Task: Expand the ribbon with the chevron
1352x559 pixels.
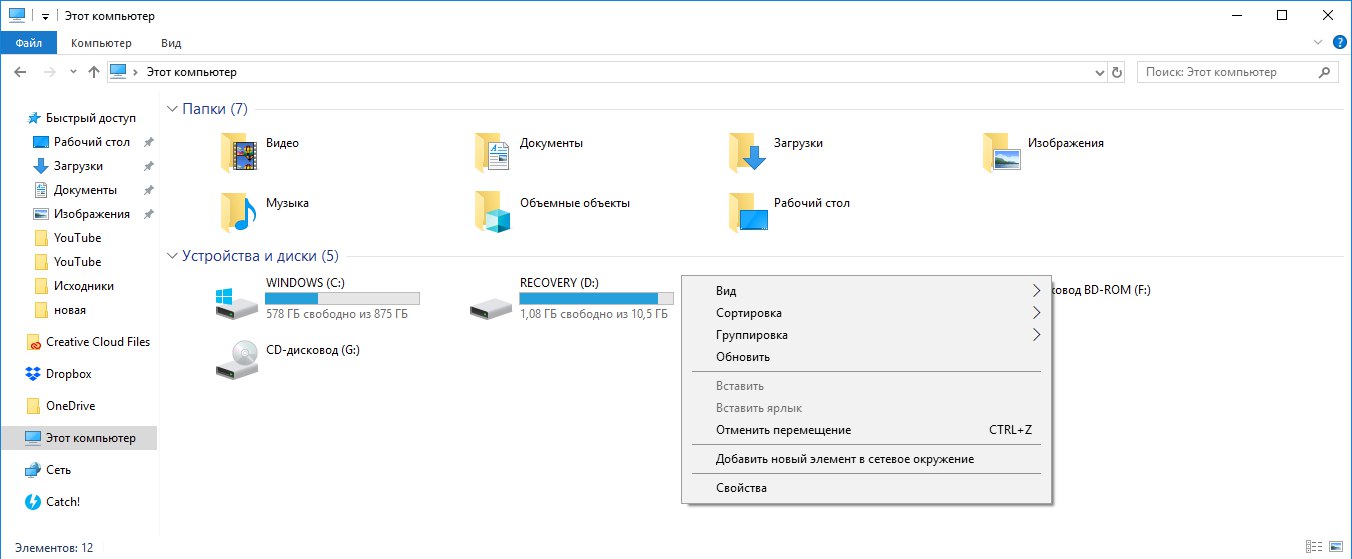Action: [x=1318, y=43]
